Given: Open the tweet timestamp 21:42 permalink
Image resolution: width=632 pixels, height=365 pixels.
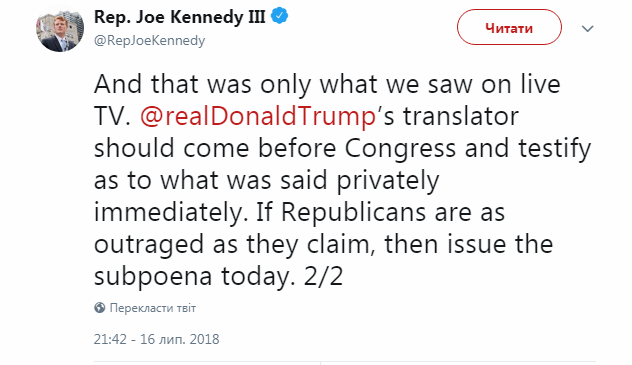Looking at the screenshot, I should click(110, 339).
